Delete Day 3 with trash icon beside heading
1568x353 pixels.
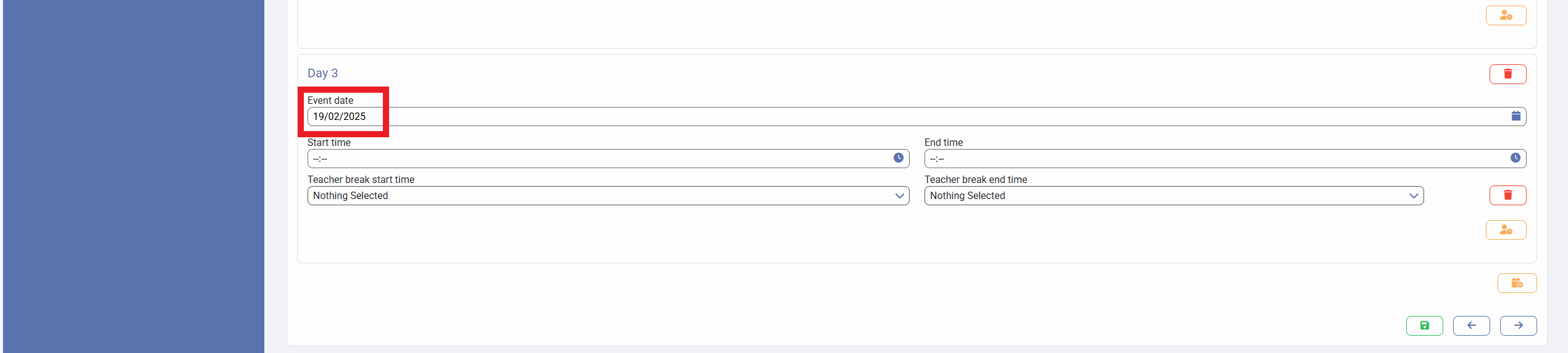tap(1507, 74)
